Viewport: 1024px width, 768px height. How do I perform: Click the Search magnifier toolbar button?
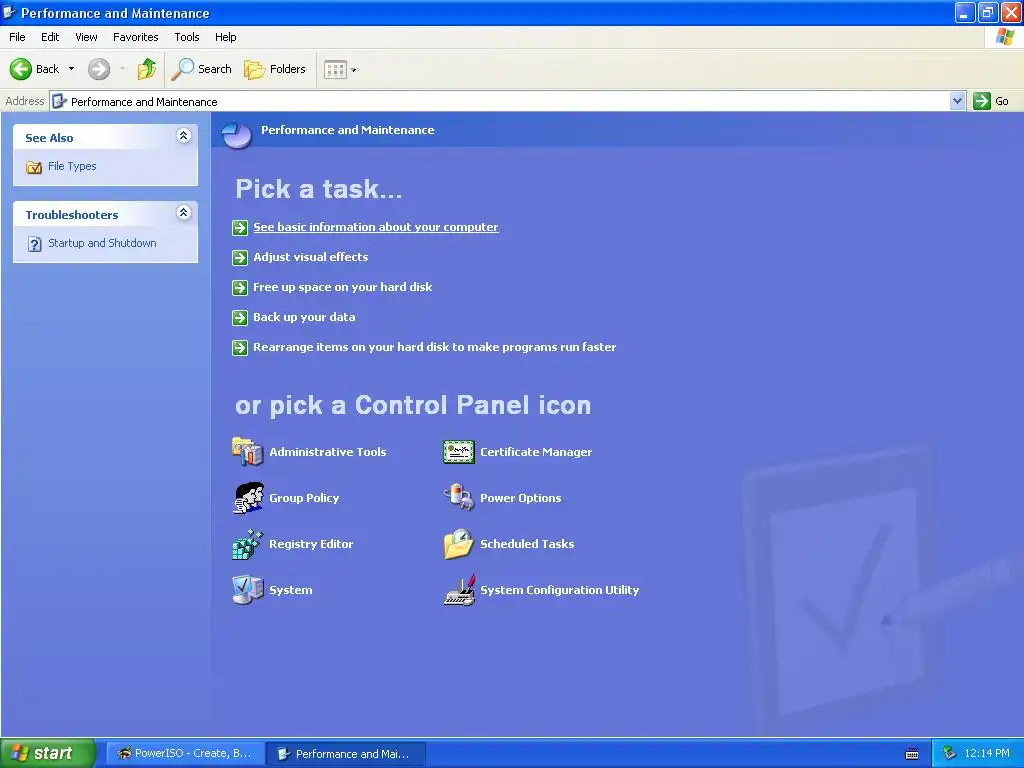pyautogui.click(x=201, y=69)
